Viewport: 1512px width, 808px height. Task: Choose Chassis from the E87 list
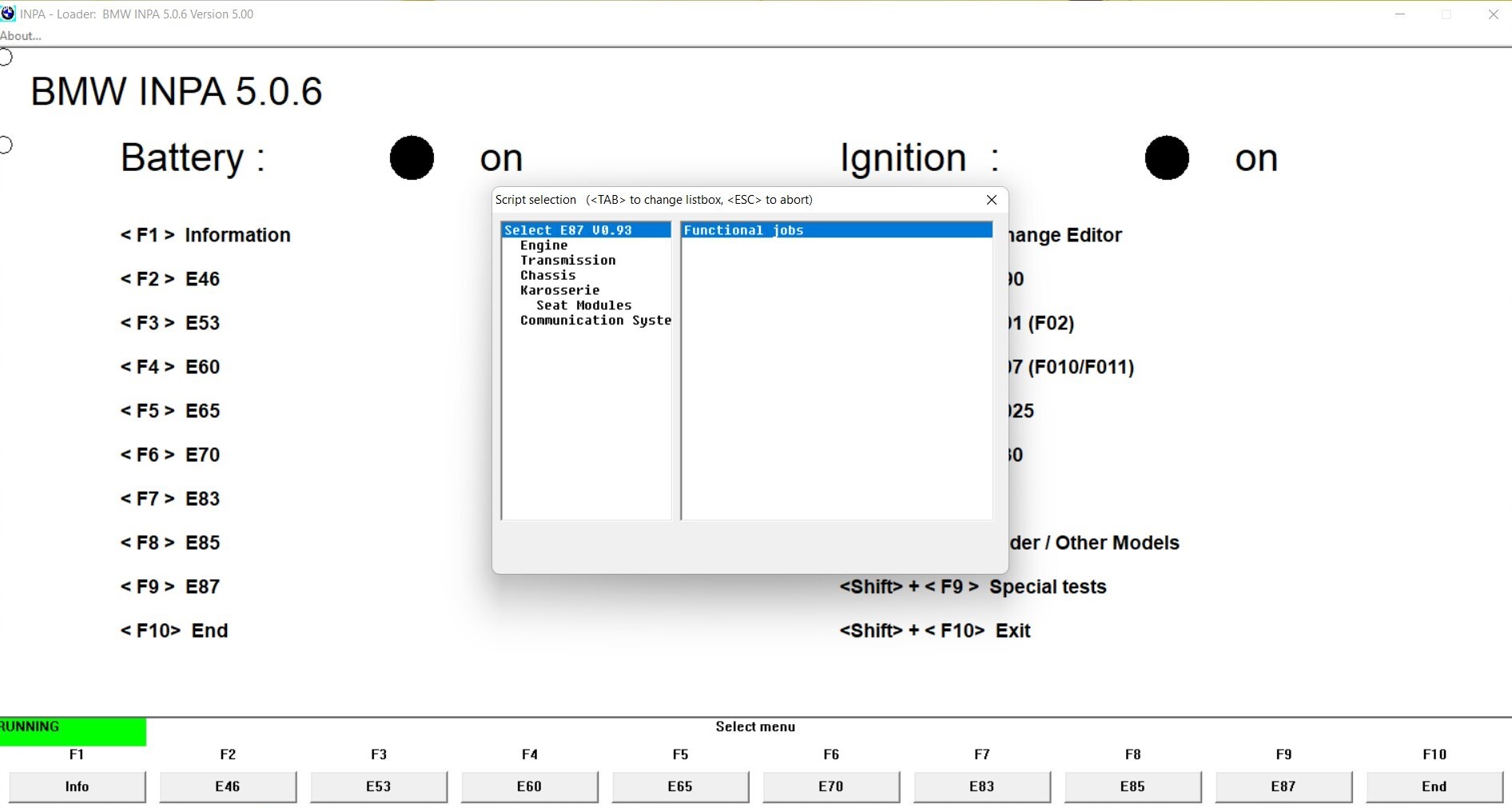[548, 276]
